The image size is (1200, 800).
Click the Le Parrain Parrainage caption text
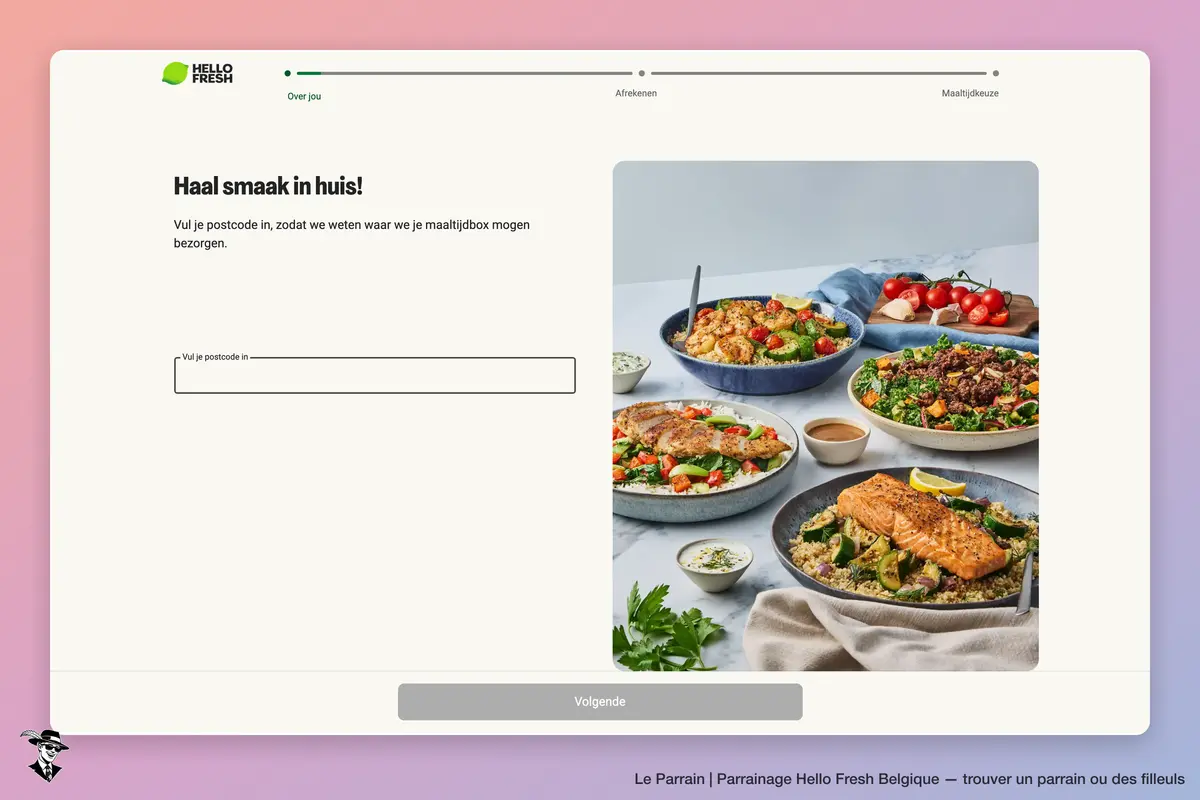(909, 778)
